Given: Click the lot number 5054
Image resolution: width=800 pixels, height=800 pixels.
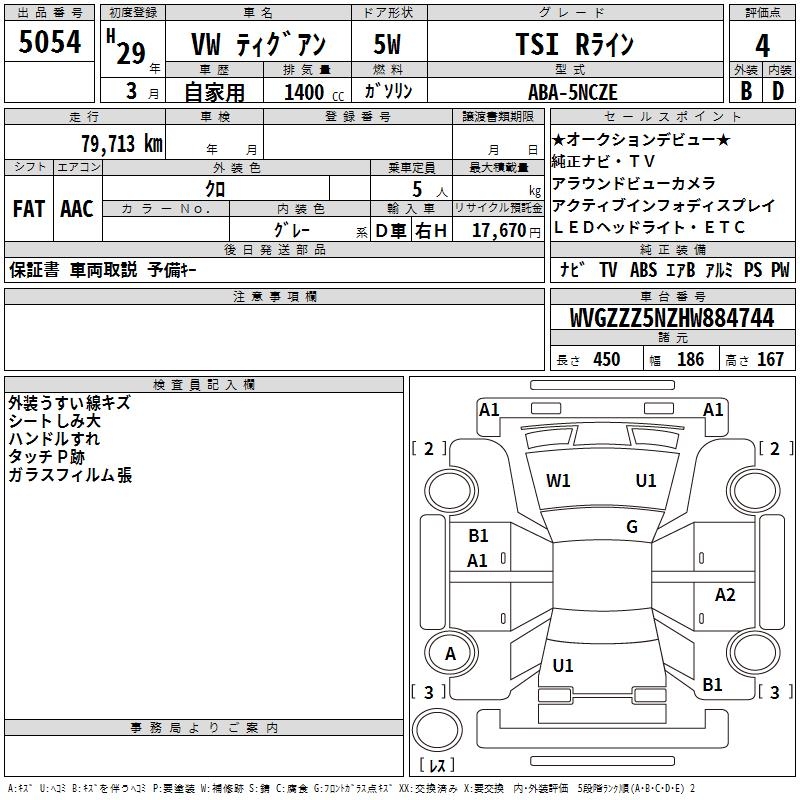Looking at the screenshot, I should (x=49, y=44).
